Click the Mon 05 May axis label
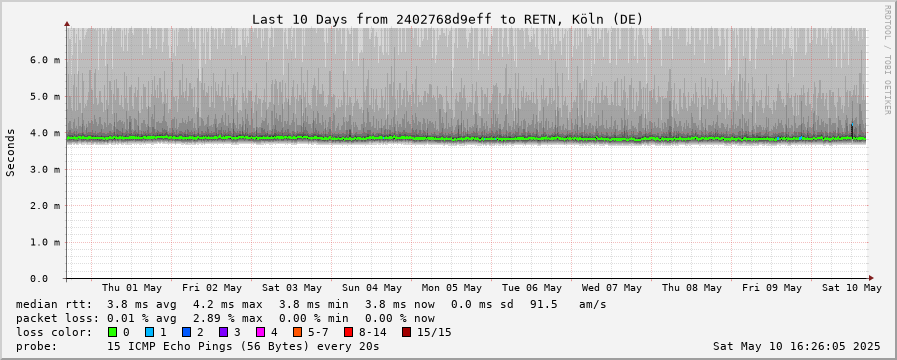The image size is (897, 360). [452, 288]
